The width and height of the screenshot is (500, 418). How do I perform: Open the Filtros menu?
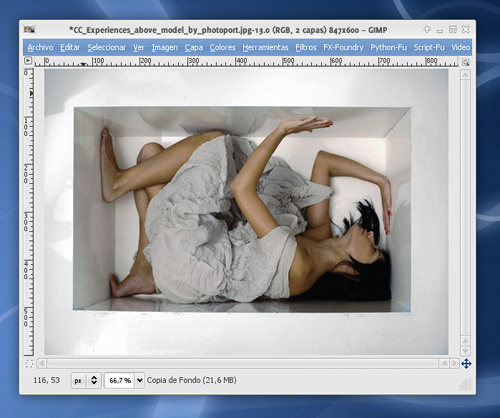306,47
